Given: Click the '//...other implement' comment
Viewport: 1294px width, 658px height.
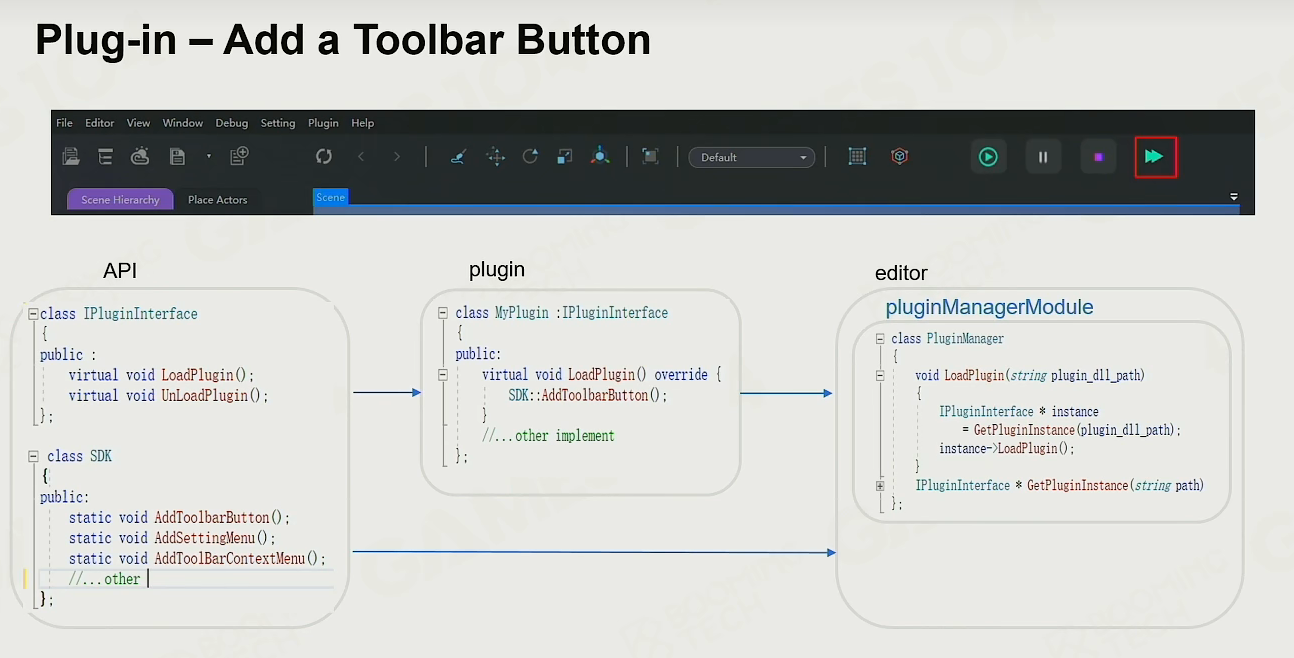Looking at the screenshot, I should click(548, 436).
